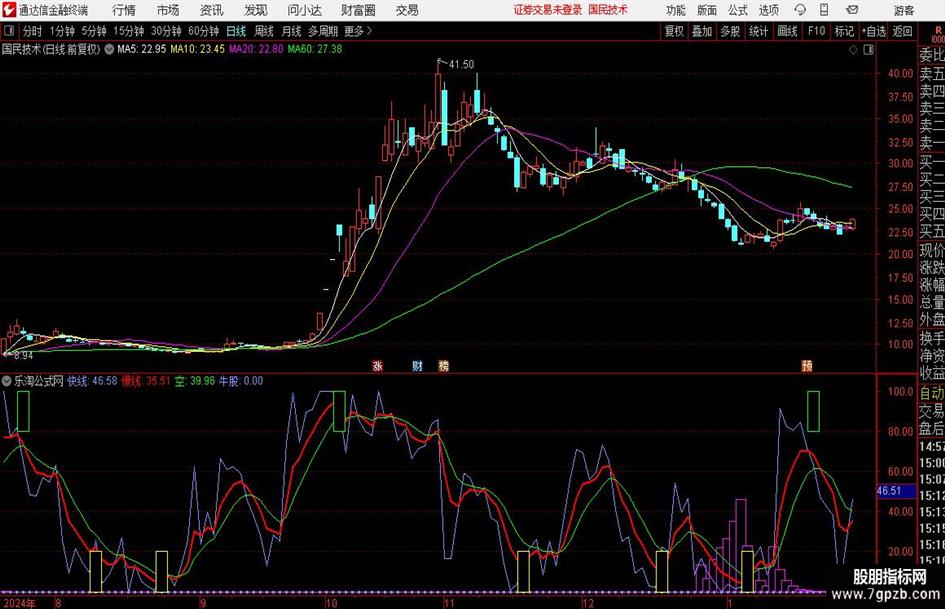This screenshot has width=945, height=609.
Task: Open the F10 company info
Action: click(x=817, y=31)
